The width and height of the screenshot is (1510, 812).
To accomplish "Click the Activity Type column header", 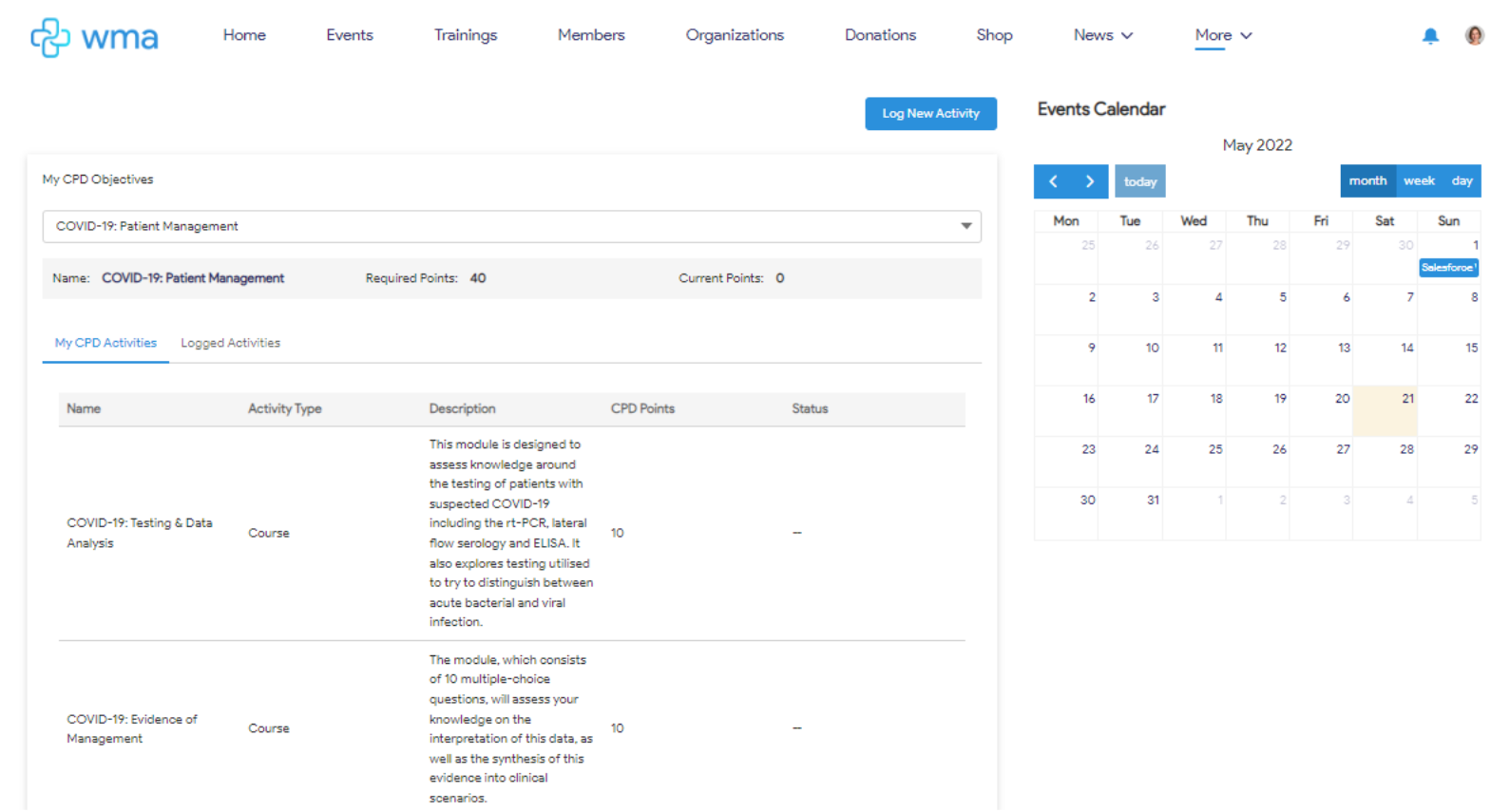I will [x=285, y=408].
